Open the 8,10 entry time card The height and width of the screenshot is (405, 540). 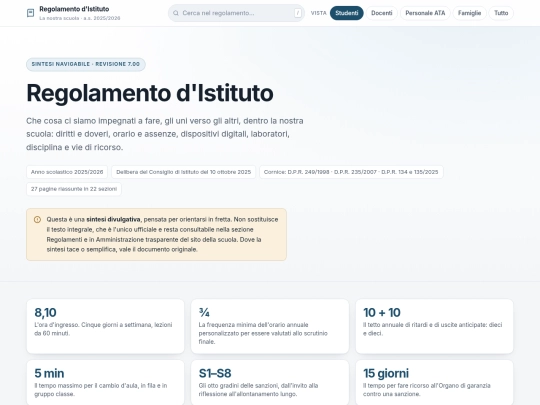click(105, 326)
